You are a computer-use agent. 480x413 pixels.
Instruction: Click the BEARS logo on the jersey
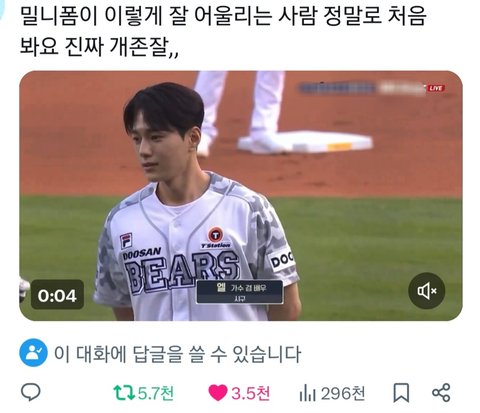point(182,270)
